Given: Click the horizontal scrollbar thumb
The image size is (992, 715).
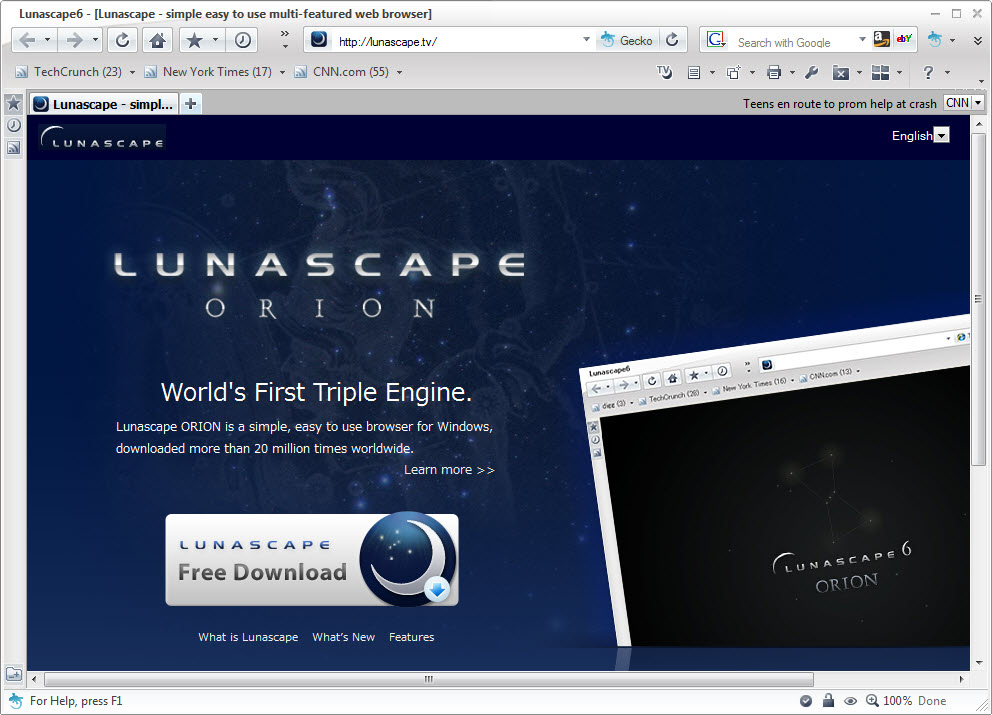Looking at the screenshot, I should pyautogui.click(x=429, y=679).
